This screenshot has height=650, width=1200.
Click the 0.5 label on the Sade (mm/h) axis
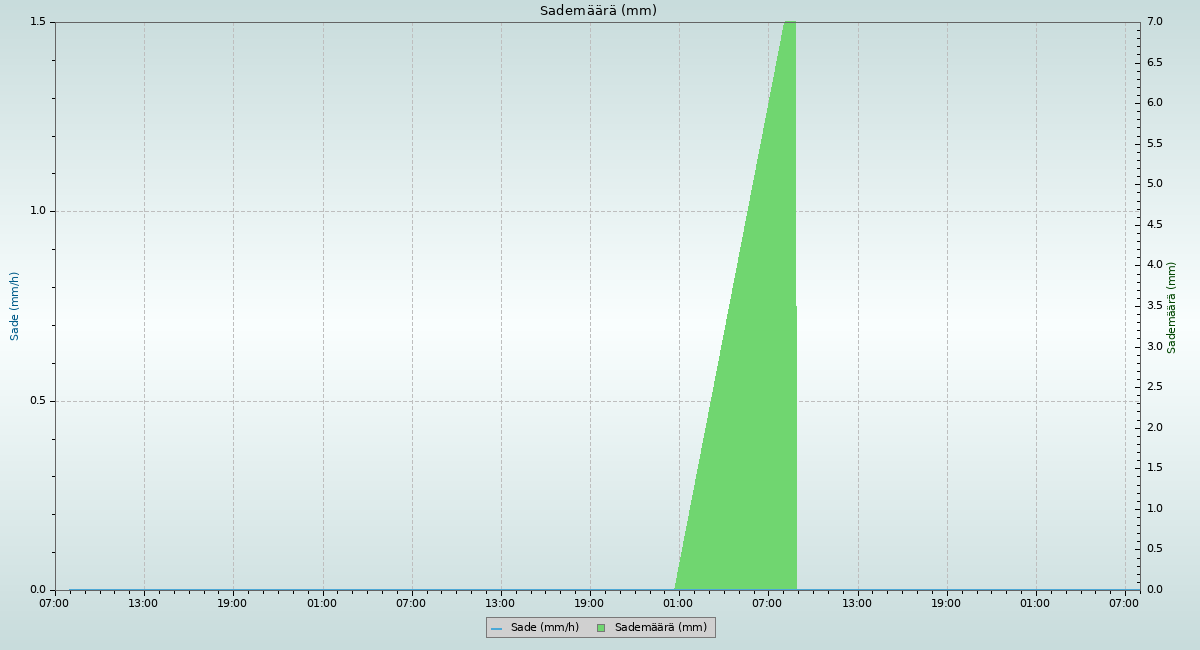(39, 401)
